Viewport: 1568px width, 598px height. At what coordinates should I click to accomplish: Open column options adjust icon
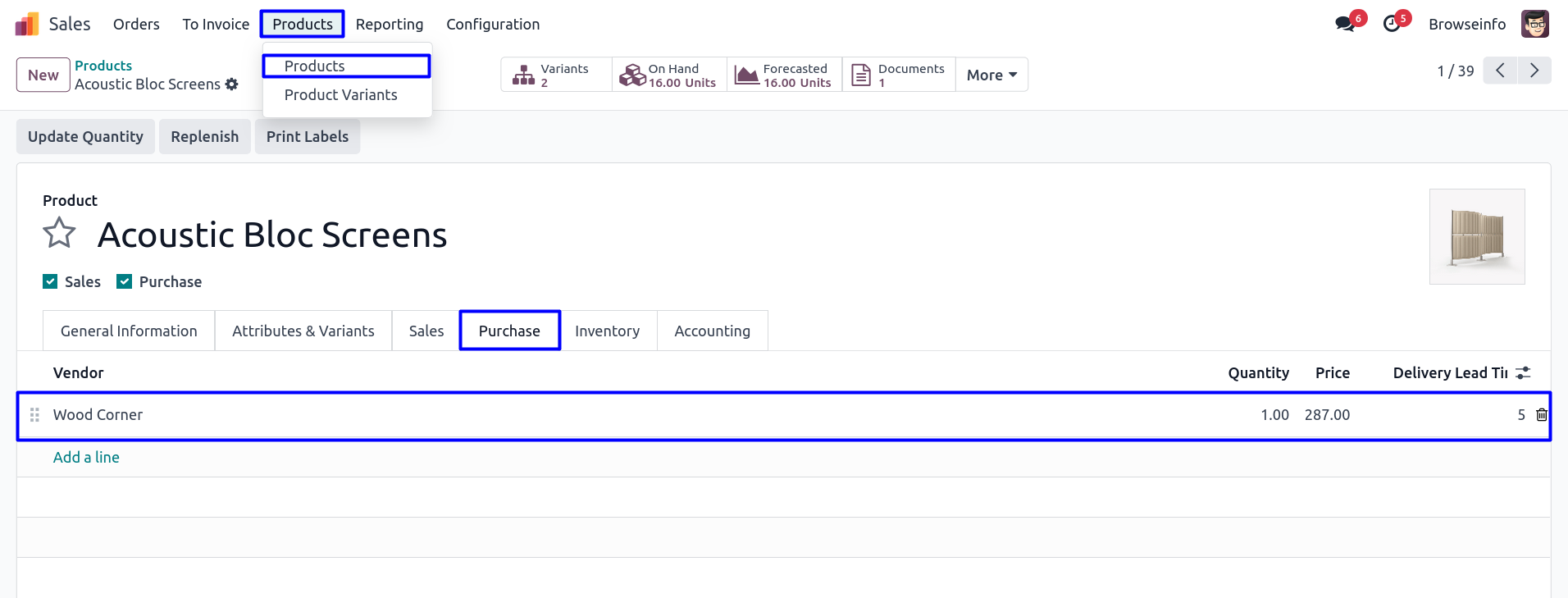pos(1523,373)
